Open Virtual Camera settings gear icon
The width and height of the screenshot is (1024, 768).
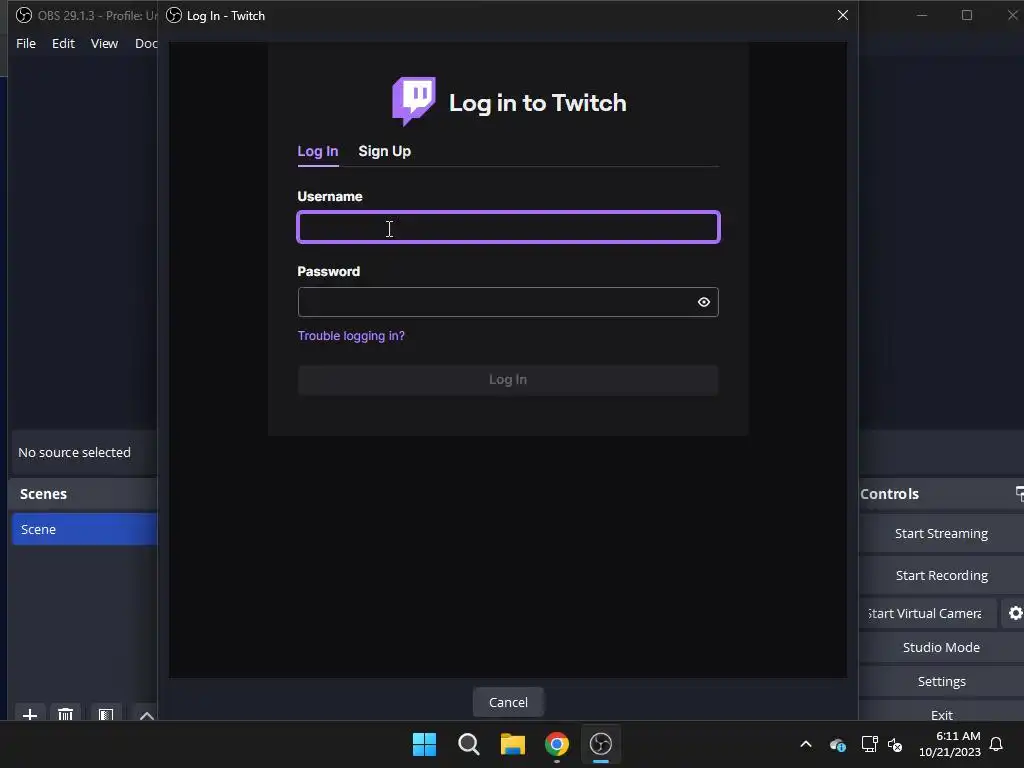(1015, 613)
